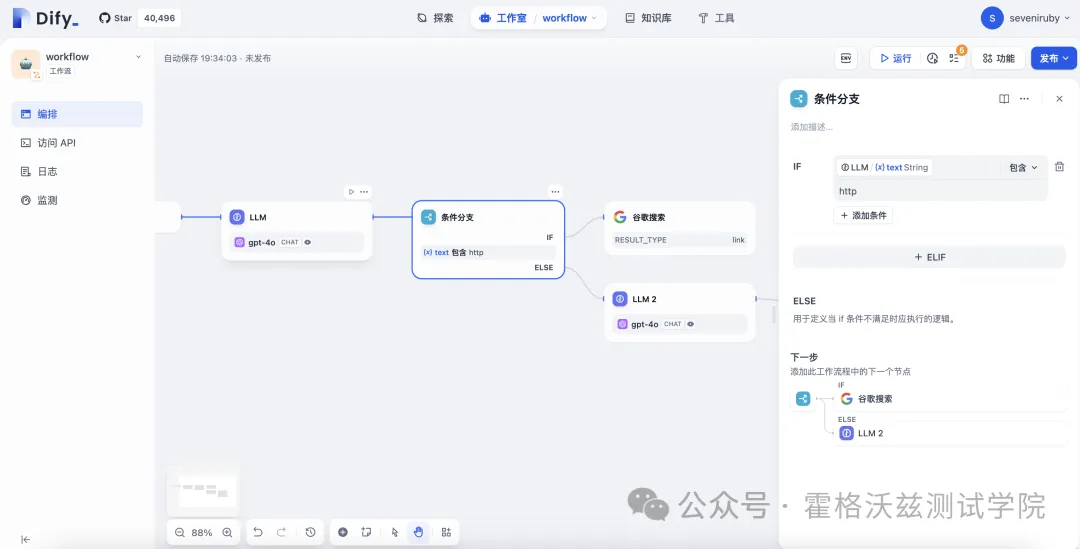Image resolution: width=1080 pixels, height=549 pixels.
Task: Expand the workflow app switcher in sidebar
Action: [138, 57]
